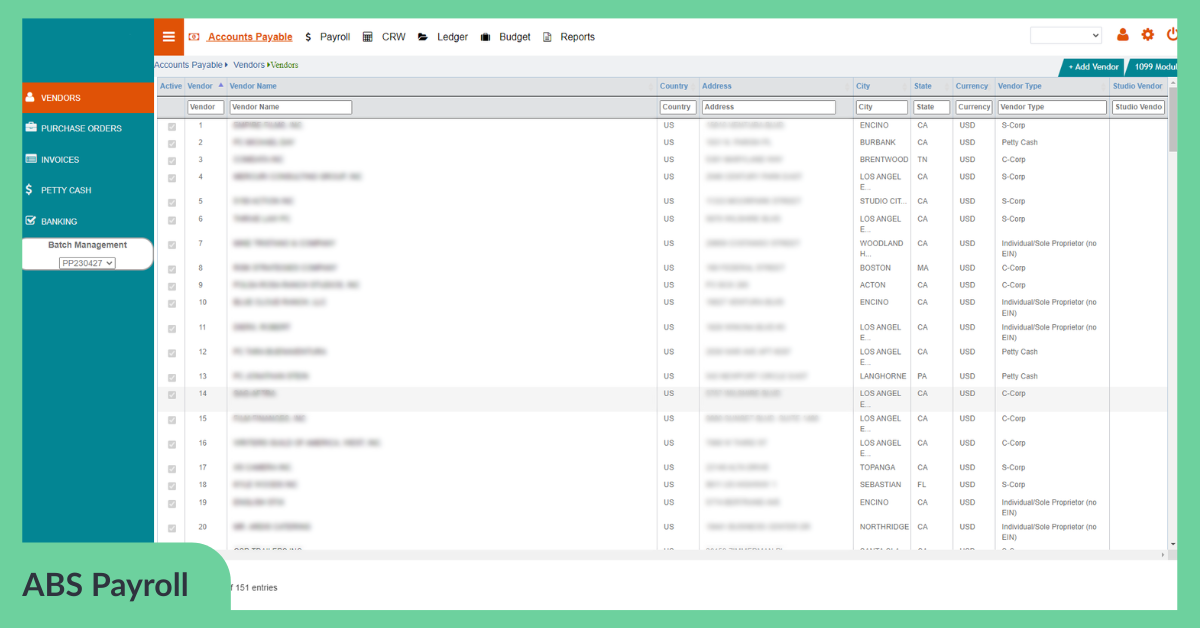Viewport: 1200px width, 628px height.
Task: Expand the top-right selection dropdown
Action: (x=1066, y=35)
